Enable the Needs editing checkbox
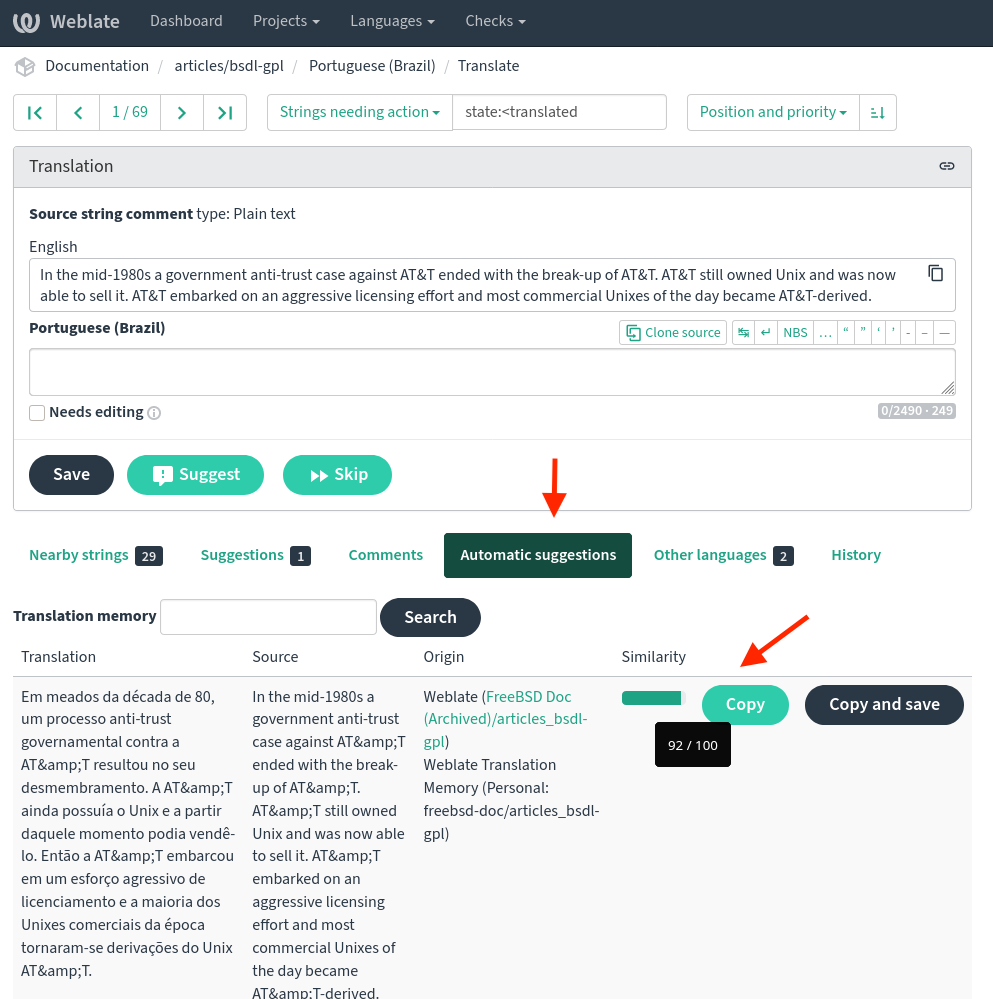The image size is (993, 999). 37,413
